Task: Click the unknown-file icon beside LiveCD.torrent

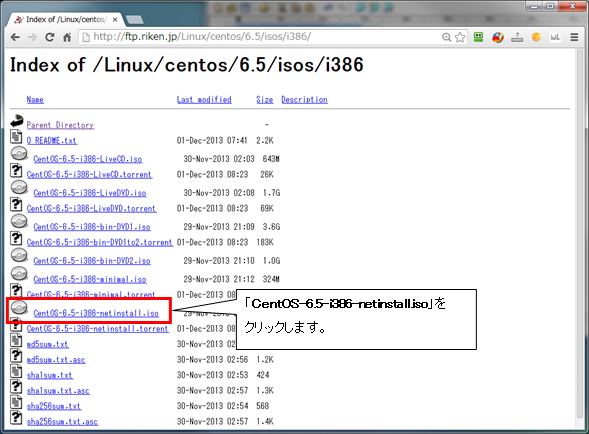Action: coord(16,170)
